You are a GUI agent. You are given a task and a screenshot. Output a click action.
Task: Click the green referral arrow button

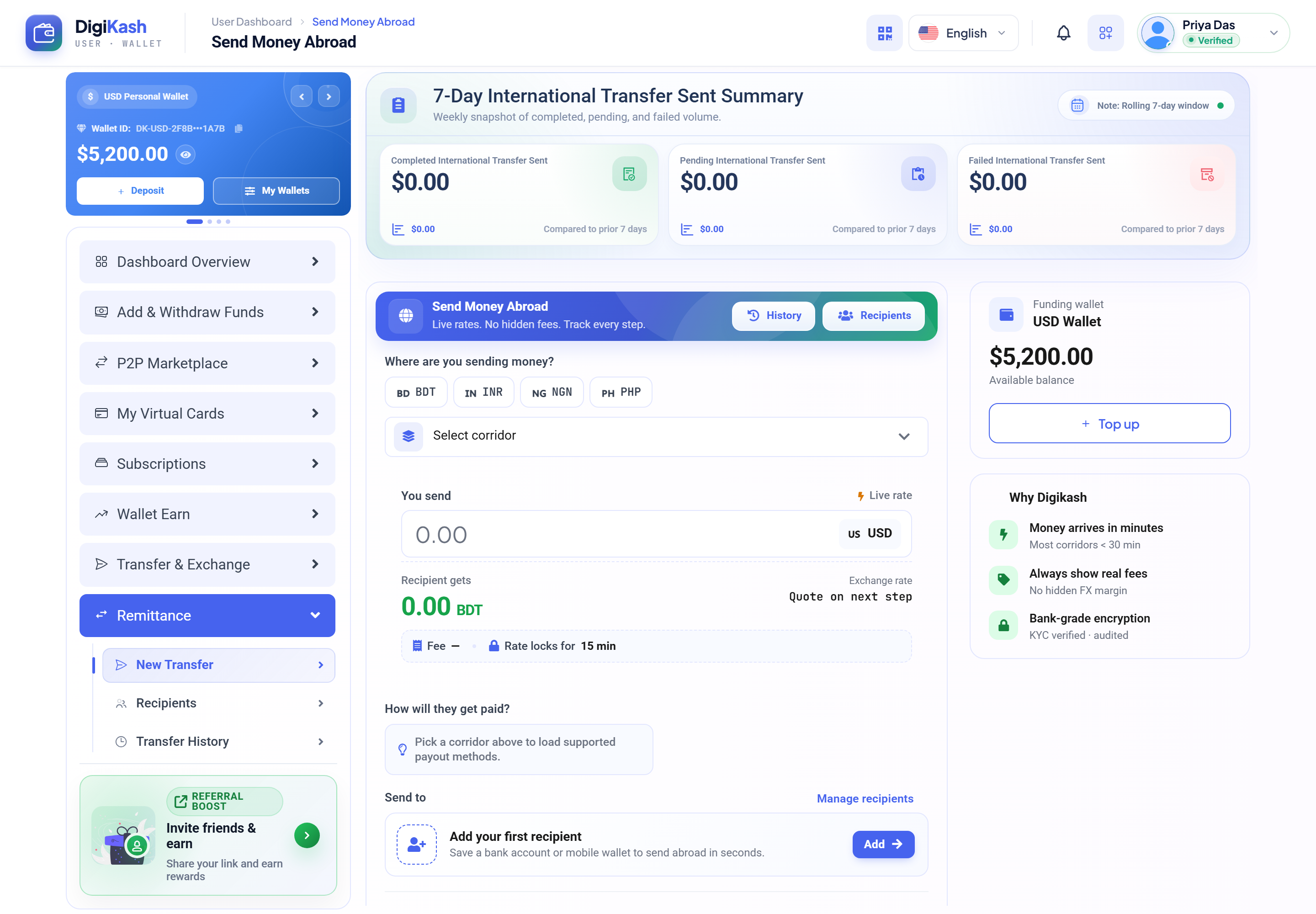coord(306,835)
